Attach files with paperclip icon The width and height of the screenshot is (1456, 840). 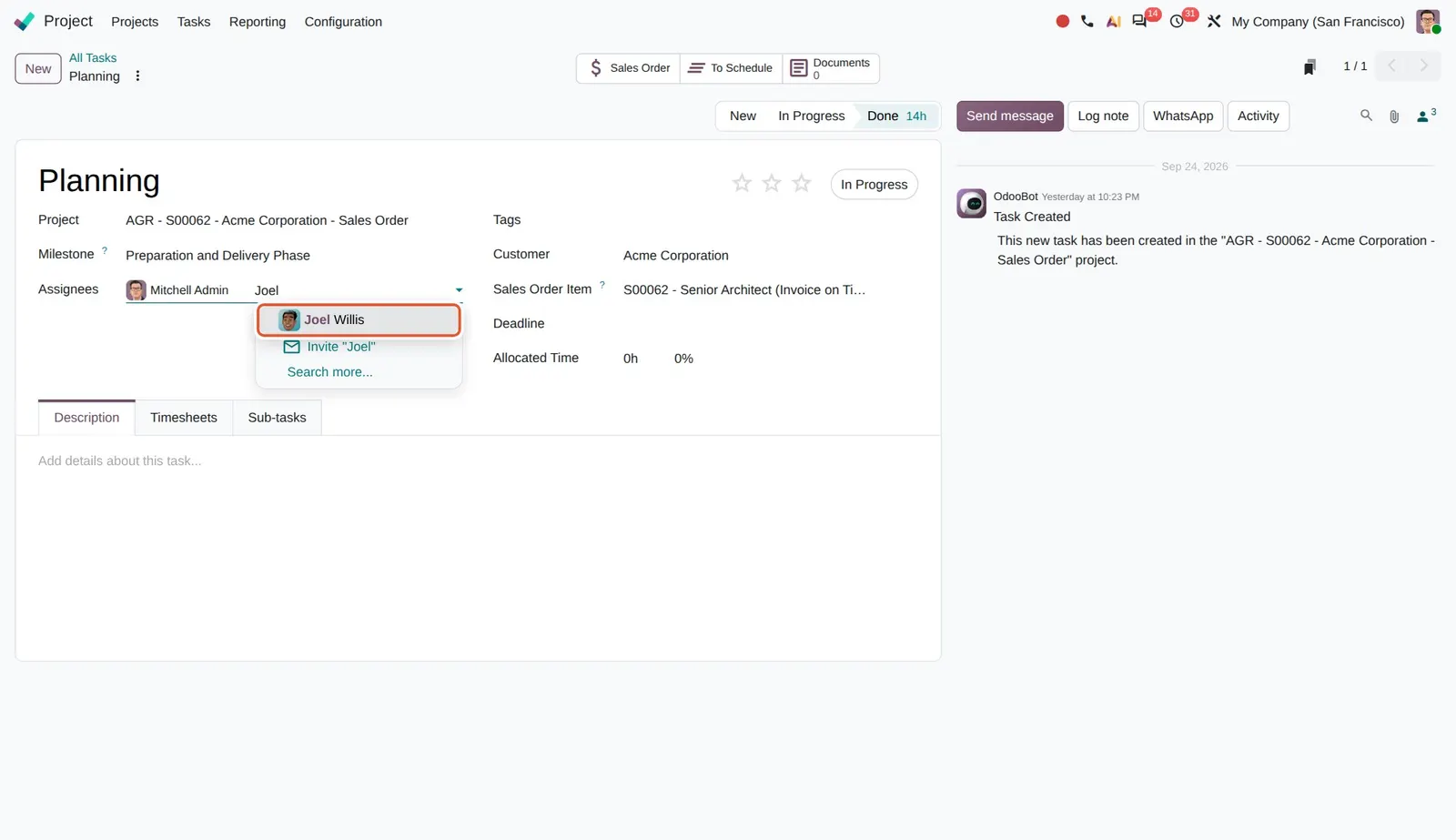pyautogui.click(x=1394, y=116)
